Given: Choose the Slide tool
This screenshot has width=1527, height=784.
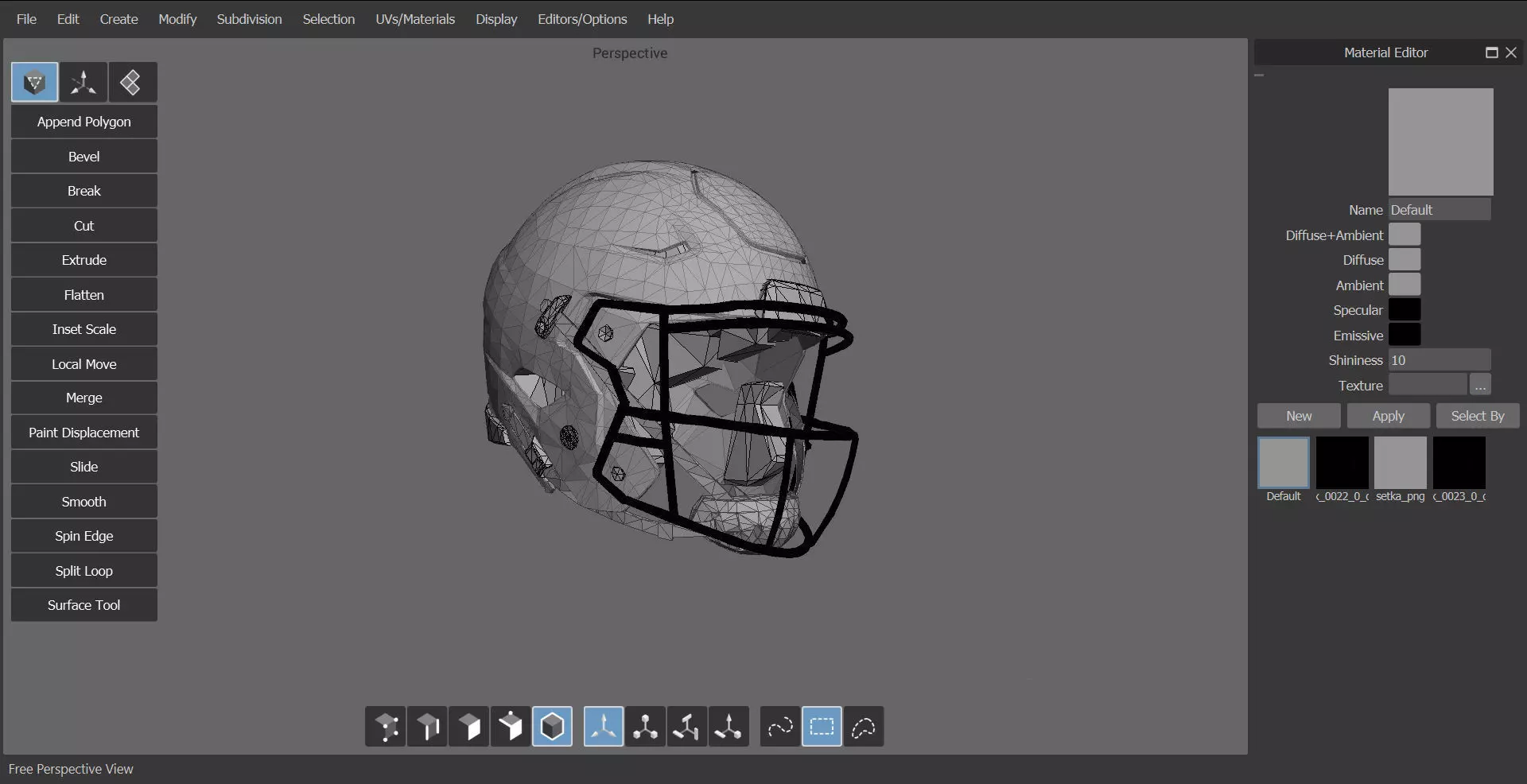Looking at the screenshot, I should 84,467.
